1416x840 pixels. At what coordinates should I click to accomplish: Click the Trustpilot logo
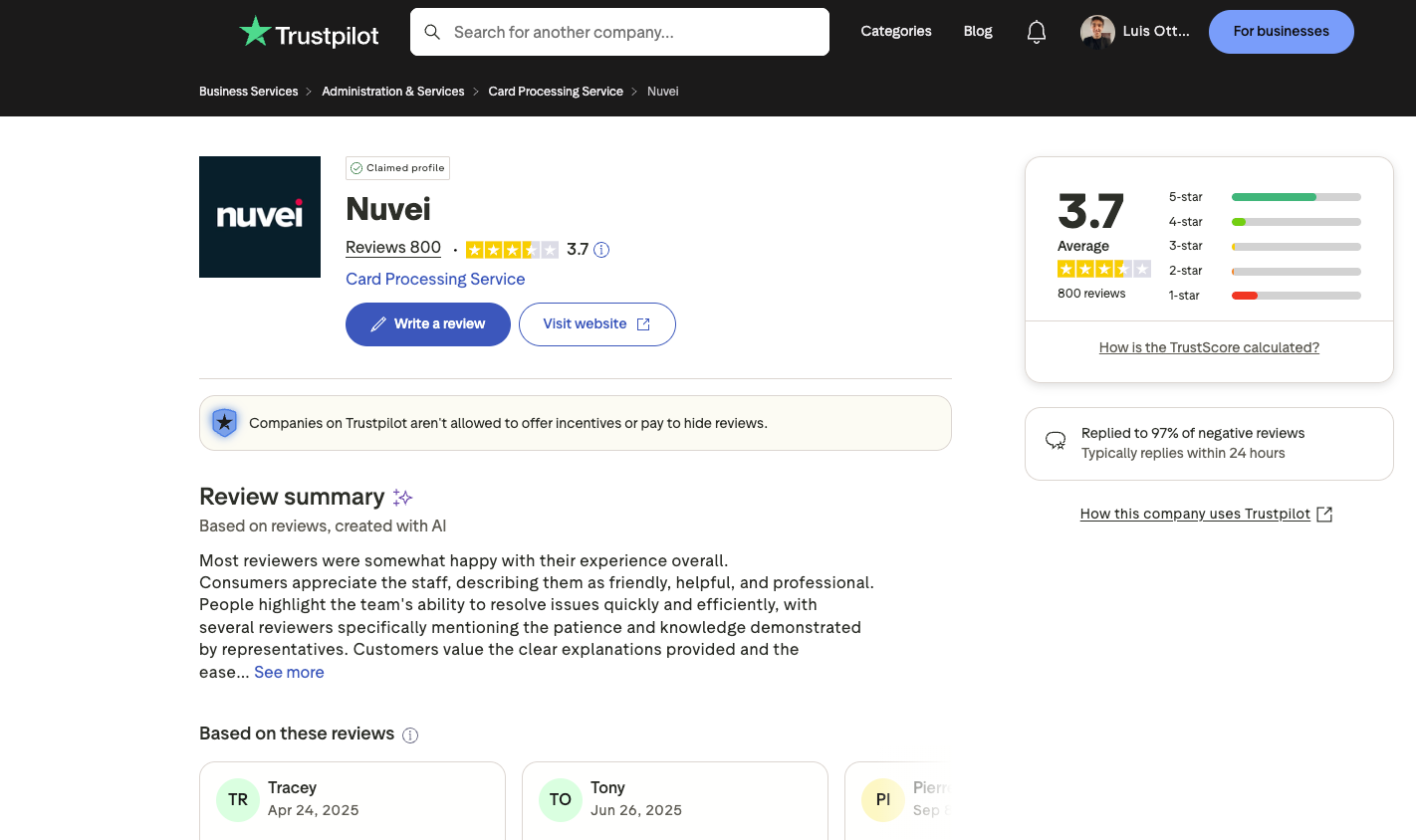[309, 33]
